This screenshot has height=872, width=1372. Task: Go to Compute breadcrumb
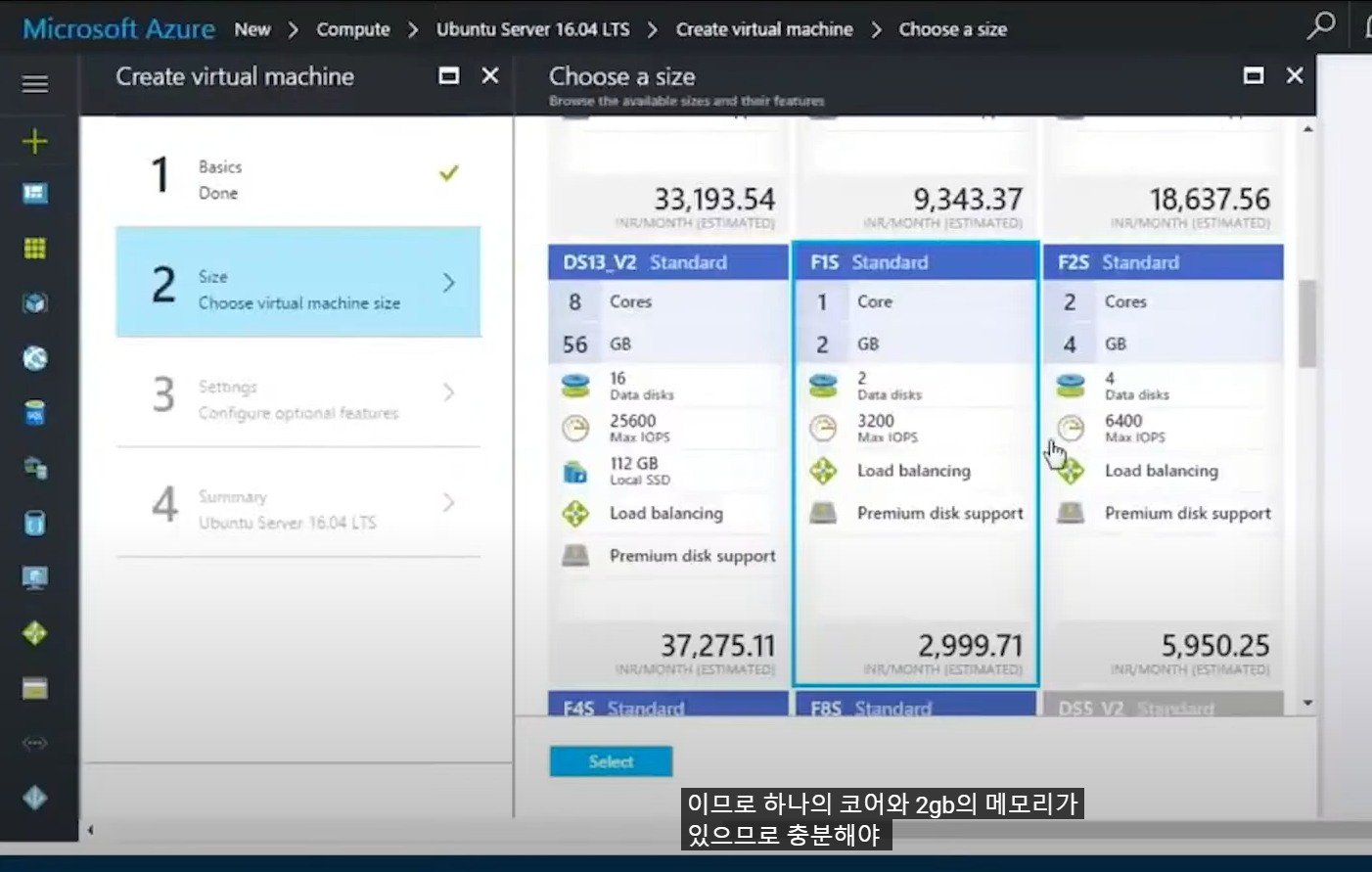tap(353, 29)
